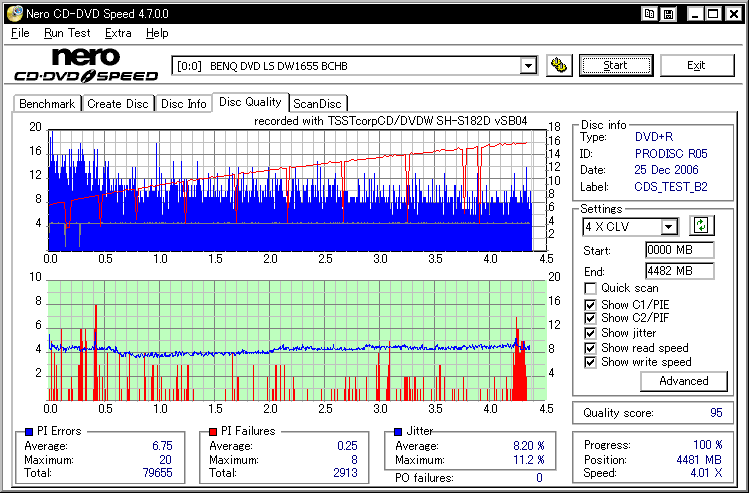Open the Advanced settings button
Screen dimensions: 749x493
(x=684, y=381)
